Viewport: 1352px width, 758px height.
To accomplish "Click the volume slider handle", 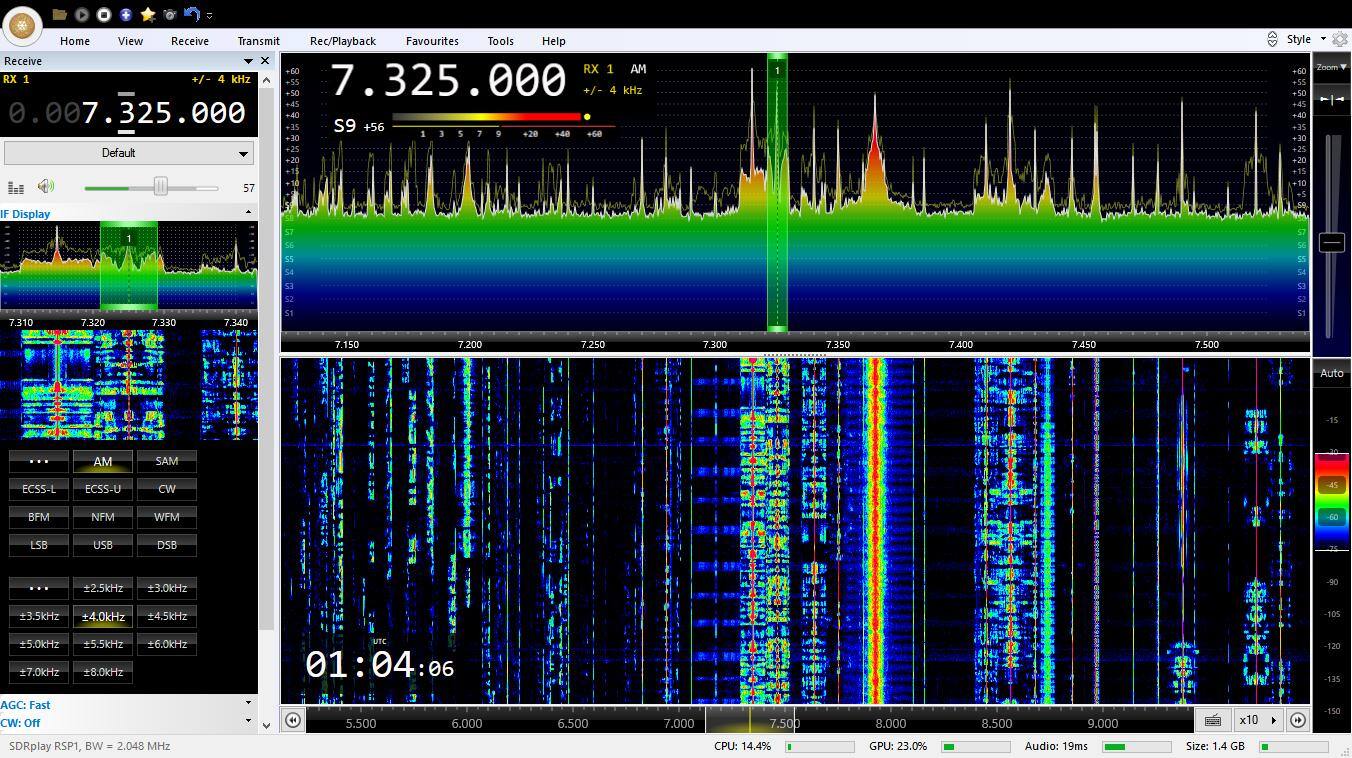I will (160, 187).
